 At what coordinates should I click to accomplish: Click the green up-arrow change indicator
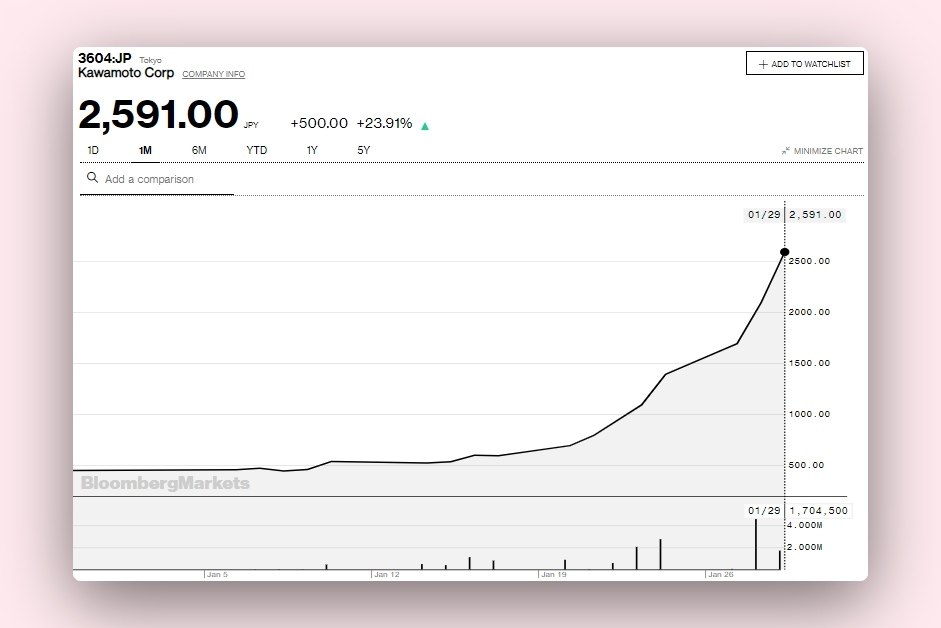(x=425, y=126)
